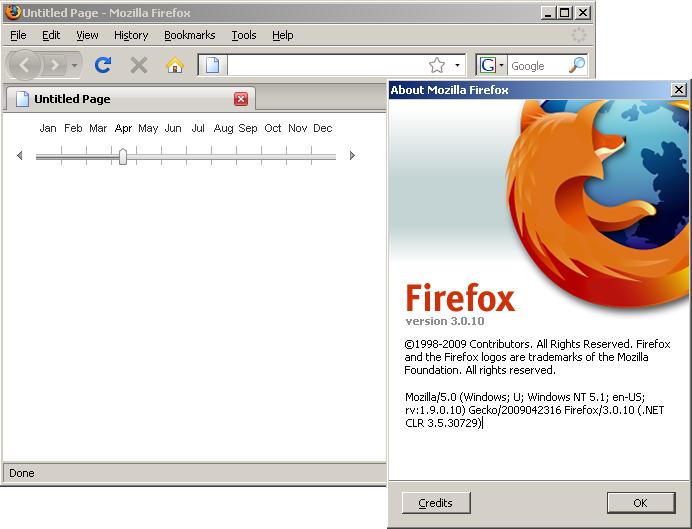Screen dimensions: 692x529
Task: Click the Jan month label
Action: pyautogui.click(x=48, y=128)
